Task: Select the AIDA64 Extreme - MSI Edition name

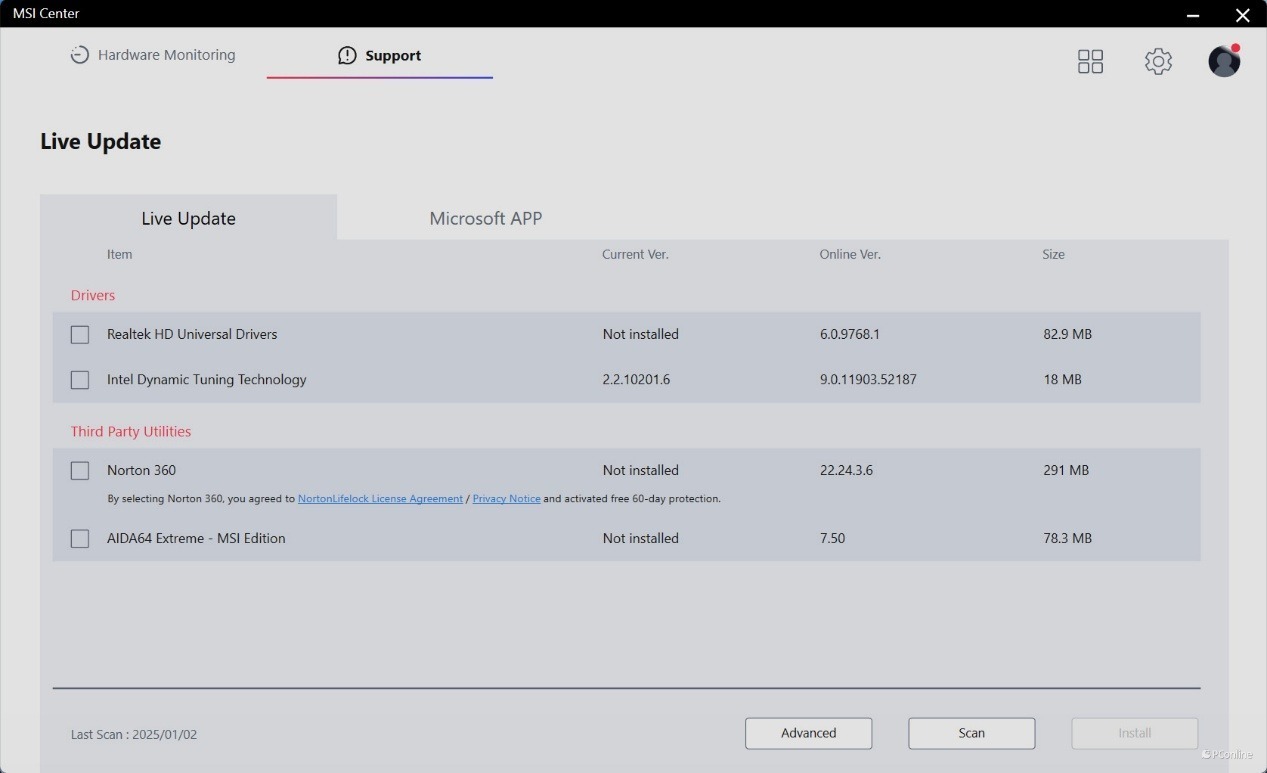Action: [x=196, y=538]
